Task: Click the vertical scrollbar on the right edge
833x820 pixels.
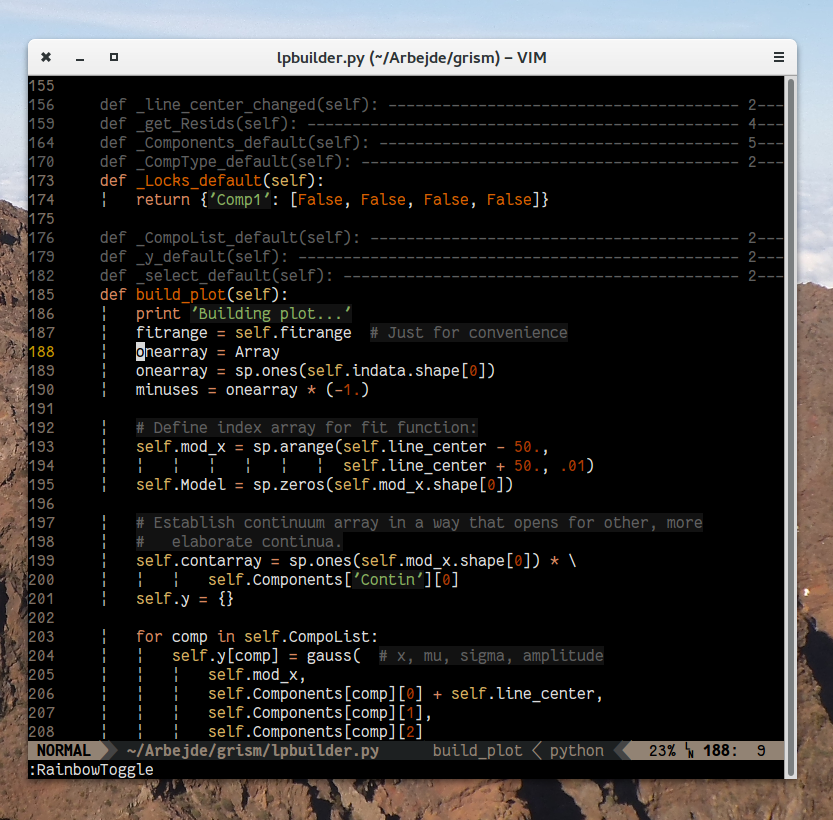Action: 790,428
